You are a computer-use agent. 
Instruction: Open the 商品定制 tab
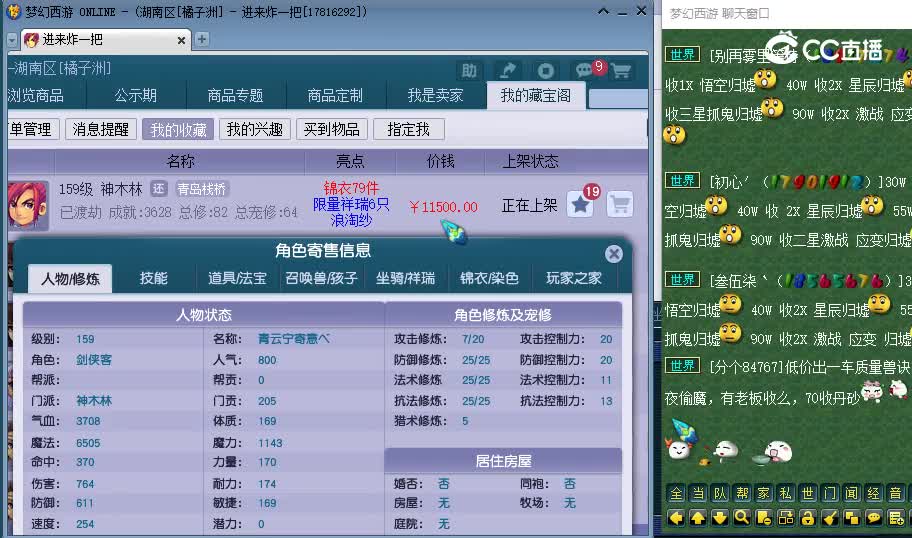336,95
